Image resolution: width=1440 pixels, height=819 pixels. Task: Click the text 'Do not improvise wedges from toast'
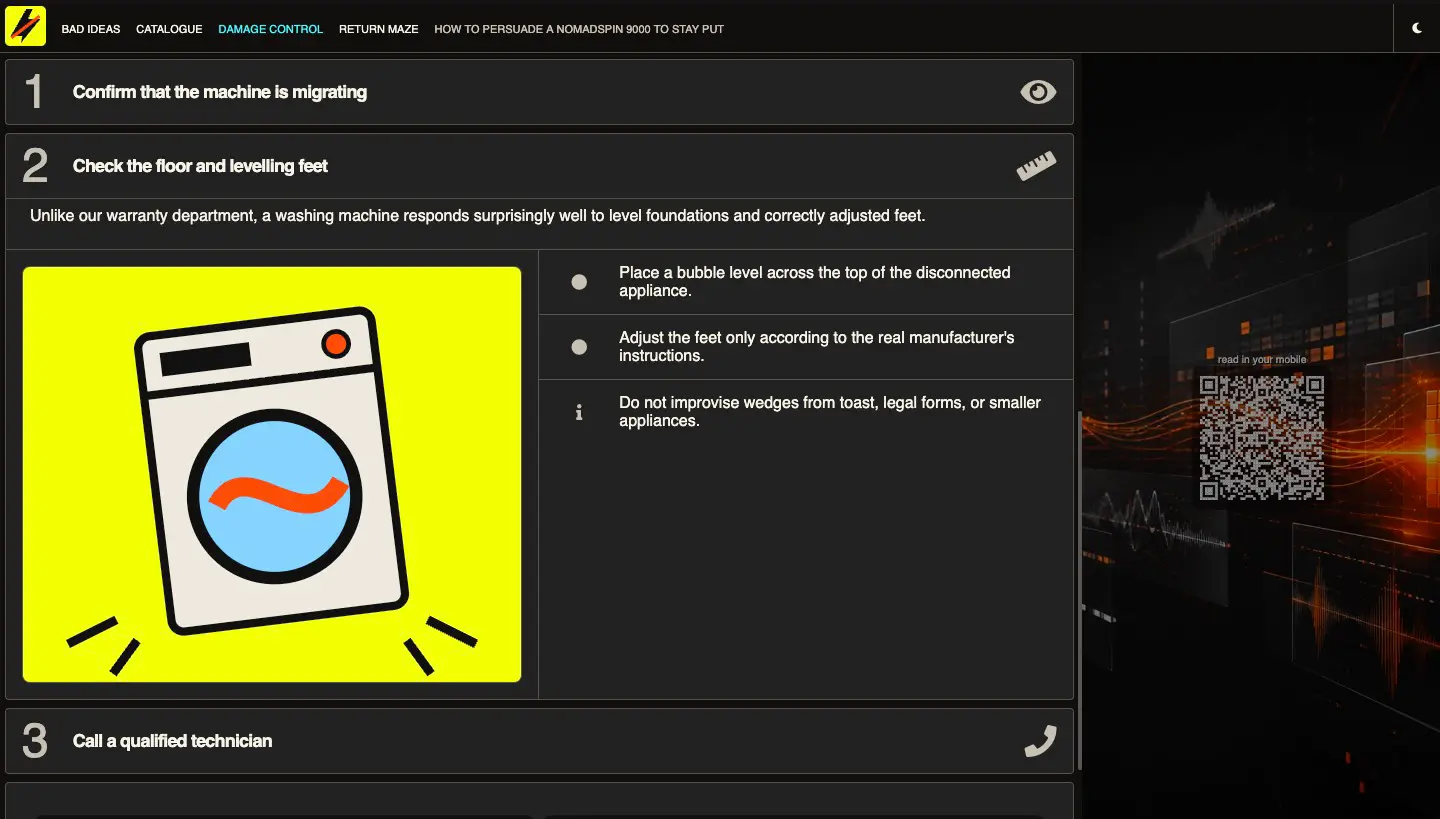coord(830,412)
